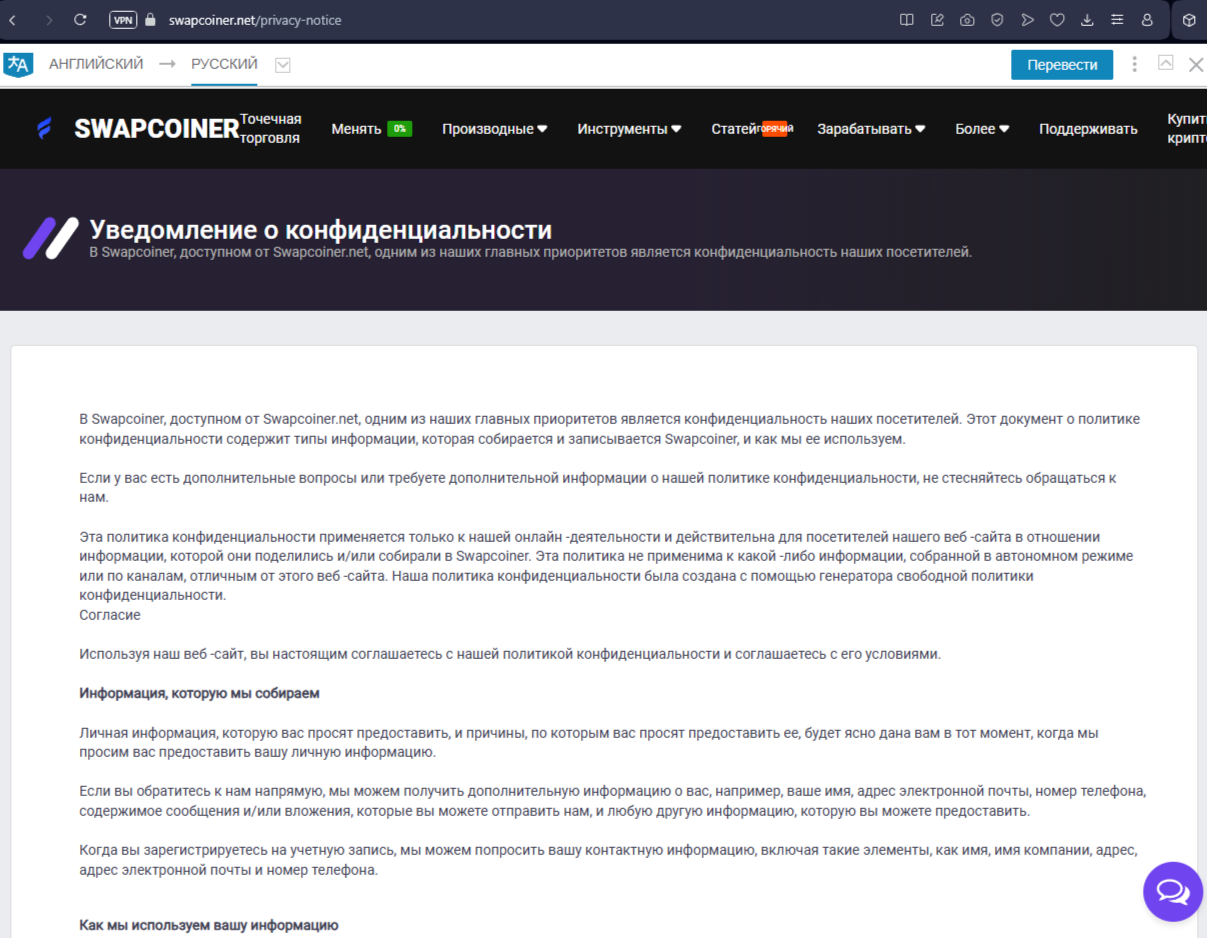Take a snapshot with the camera icon
The height and width of the screenshot is (938, 1207).
(x=967, y=20)
